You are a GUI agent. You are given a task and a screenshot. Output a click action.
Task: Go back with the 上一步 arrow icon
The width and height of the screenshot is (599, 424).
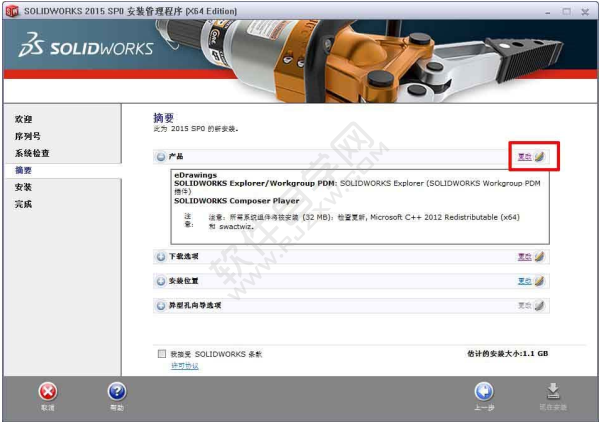point(484,392)
